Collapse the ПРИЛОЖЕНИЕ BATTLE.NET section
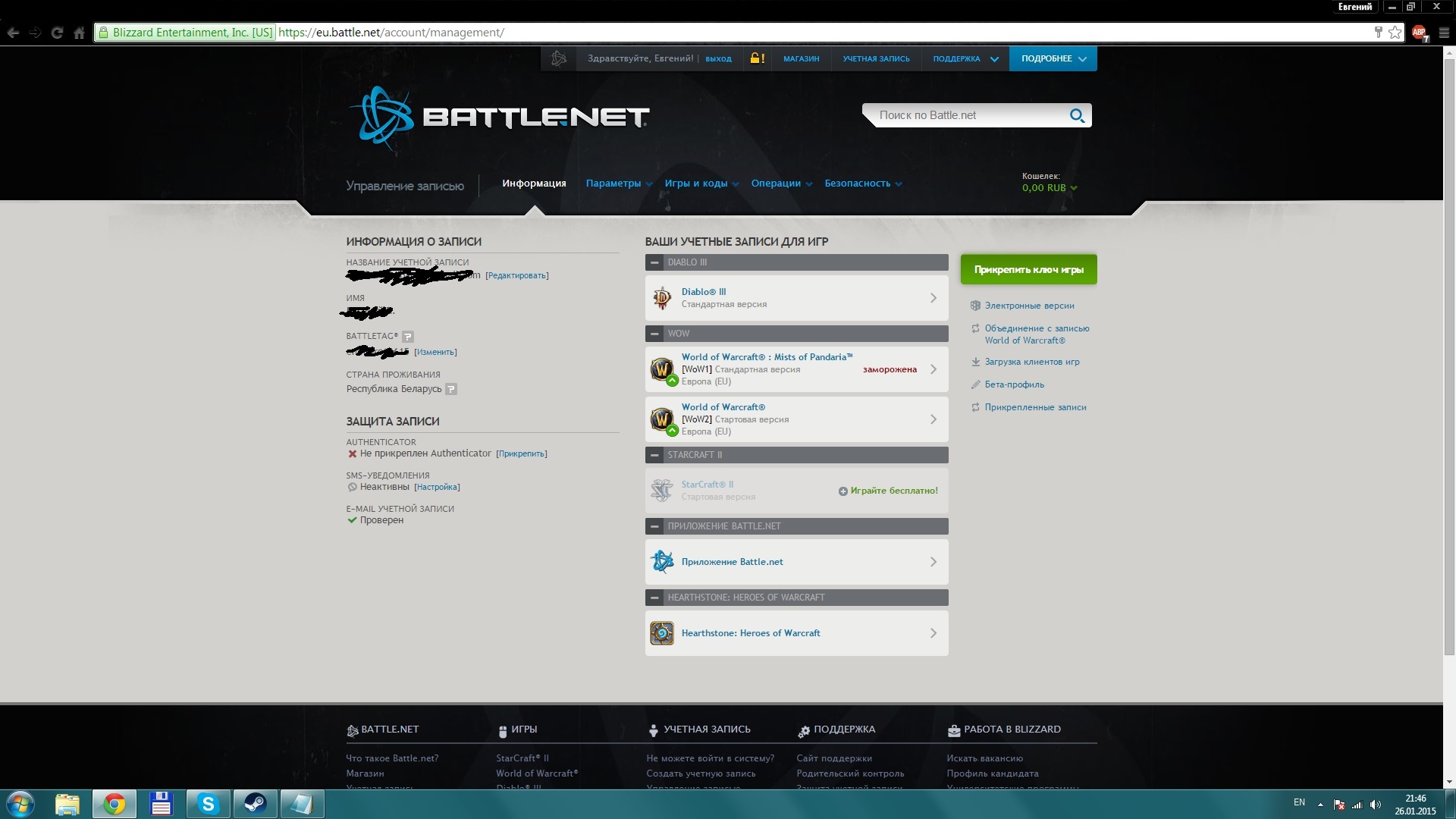The height and width of the screenshot is (819, 1456). 654,526
